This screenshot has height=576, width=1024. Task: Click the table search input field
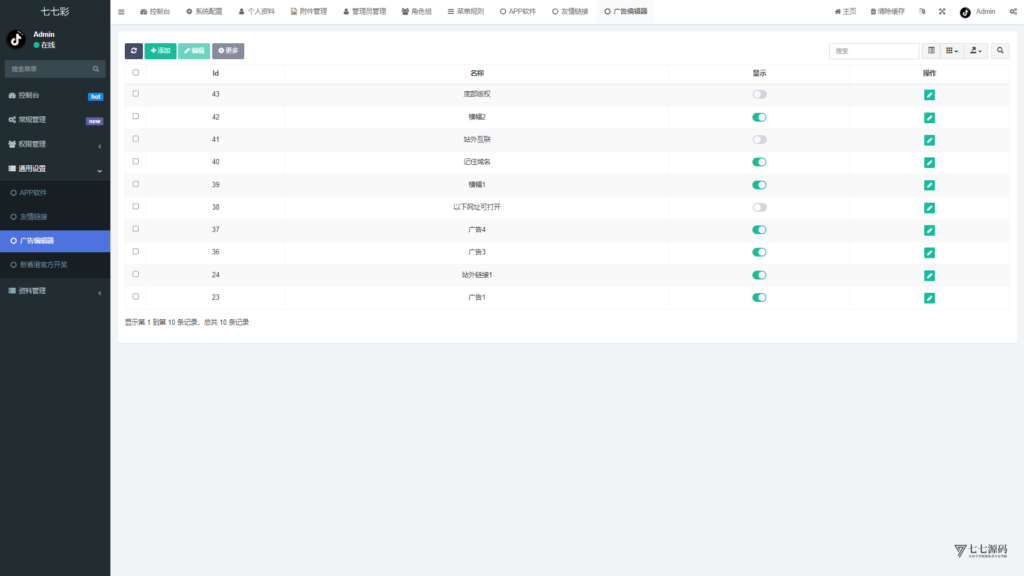point(873,50)
